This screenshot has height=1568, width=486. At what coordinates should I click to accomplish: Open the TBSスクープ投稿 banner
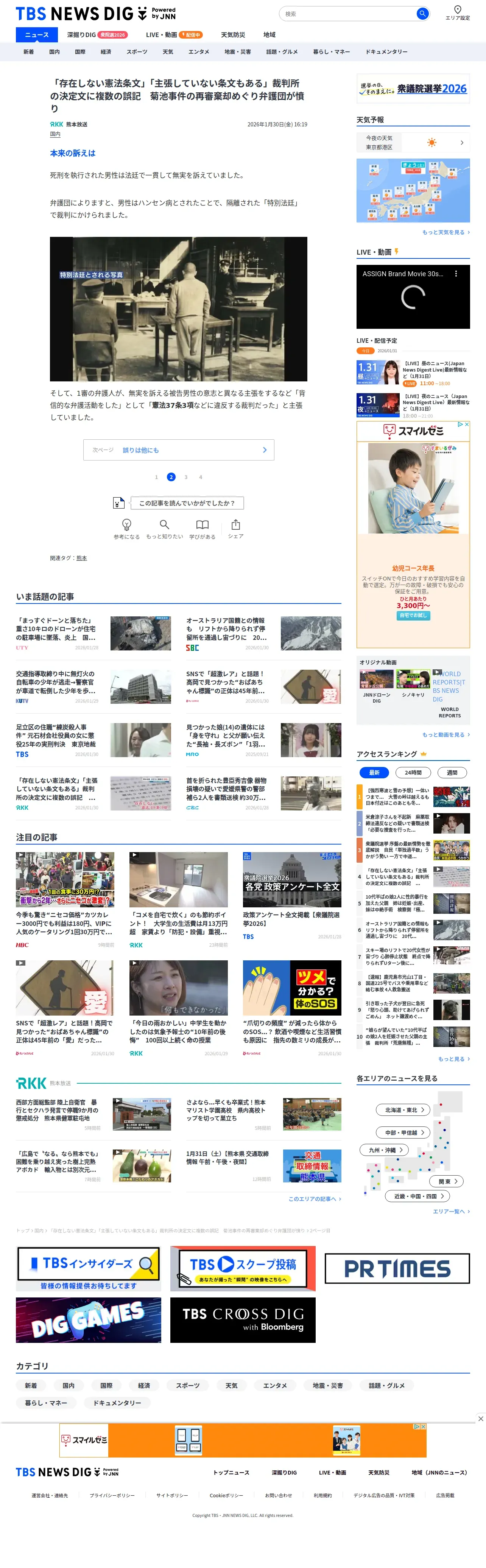(x=243, y=1269)
